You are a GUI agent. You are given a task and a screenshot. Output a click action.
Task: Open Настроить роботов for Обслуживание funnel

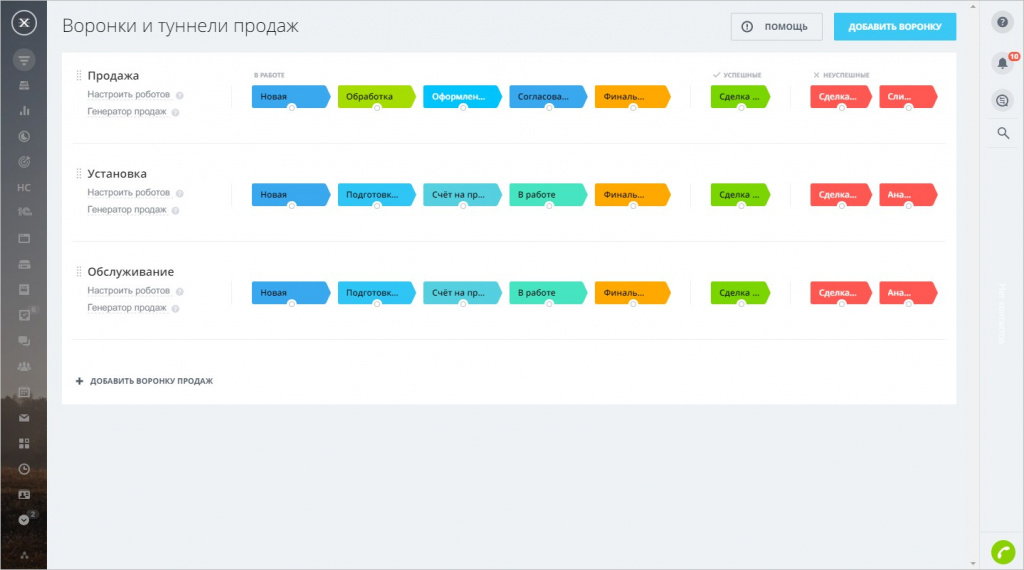(x=129, y=291)
